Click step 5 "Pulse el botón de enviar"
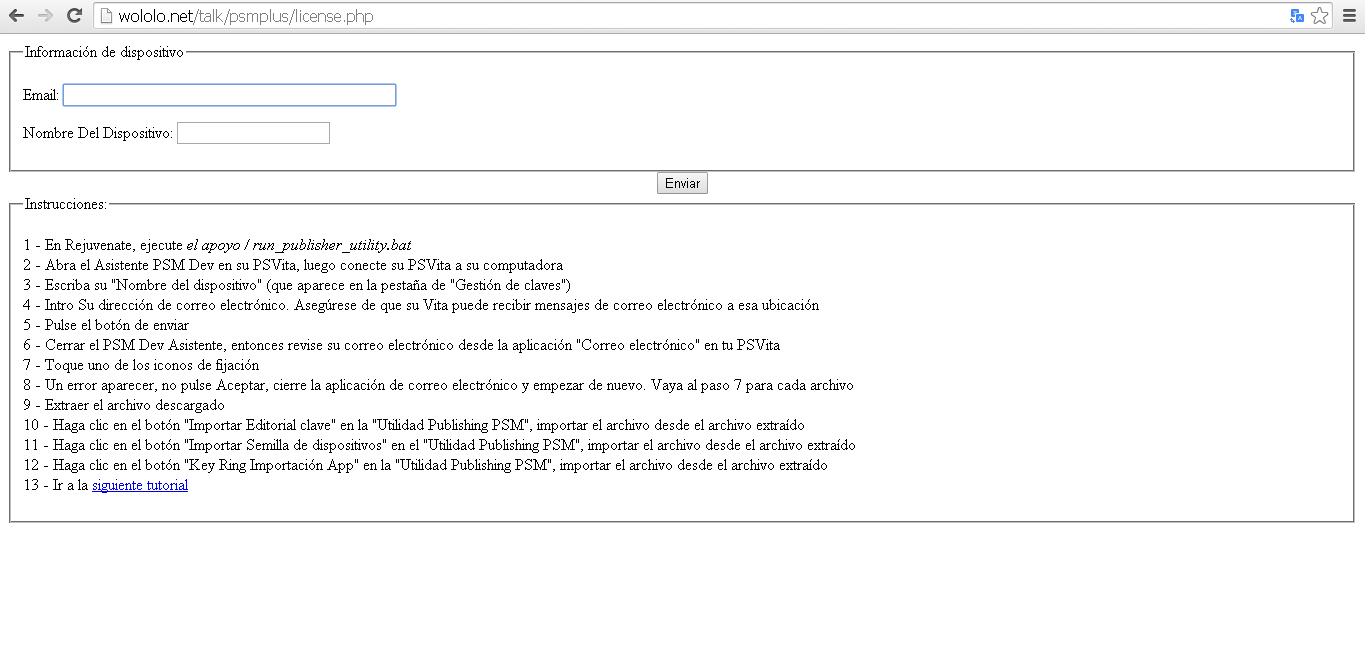 [x=106, y=325]
